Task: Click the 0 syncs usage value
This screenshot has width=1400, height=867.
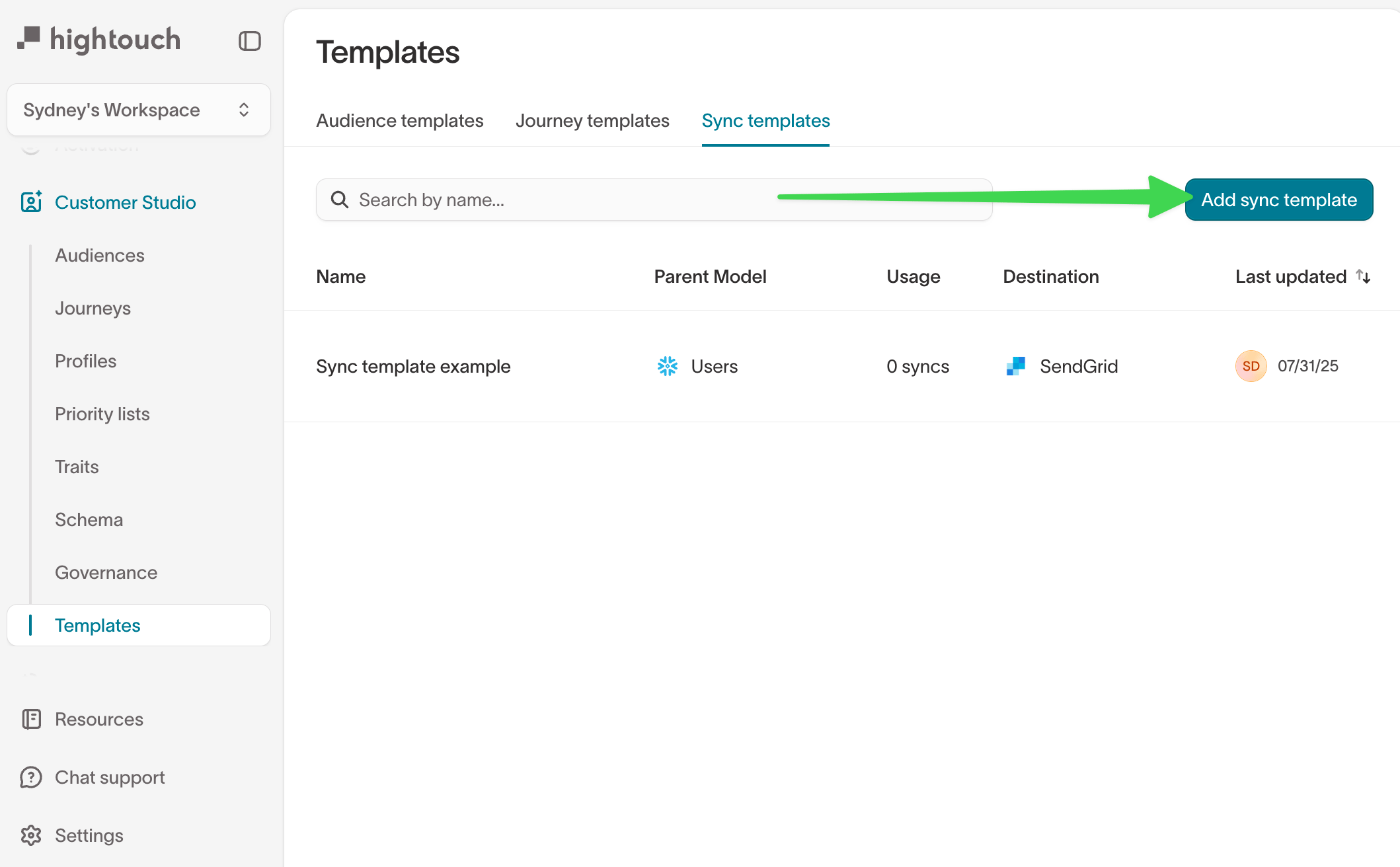Action: (x=918, y=366)
